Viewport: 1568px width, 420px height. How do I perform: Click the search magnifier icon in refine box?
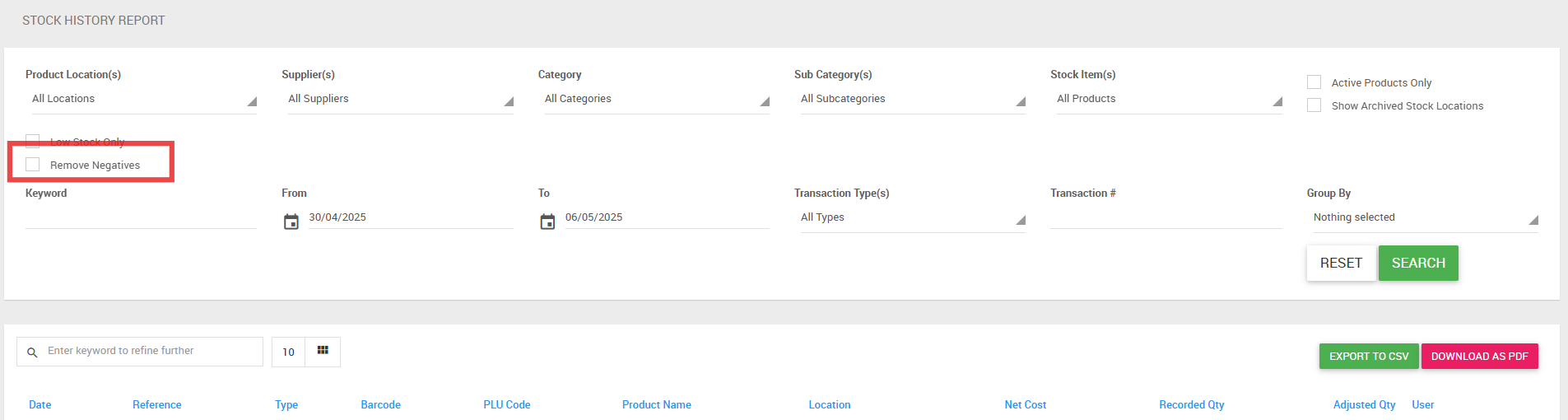click(x=32, y=352)
